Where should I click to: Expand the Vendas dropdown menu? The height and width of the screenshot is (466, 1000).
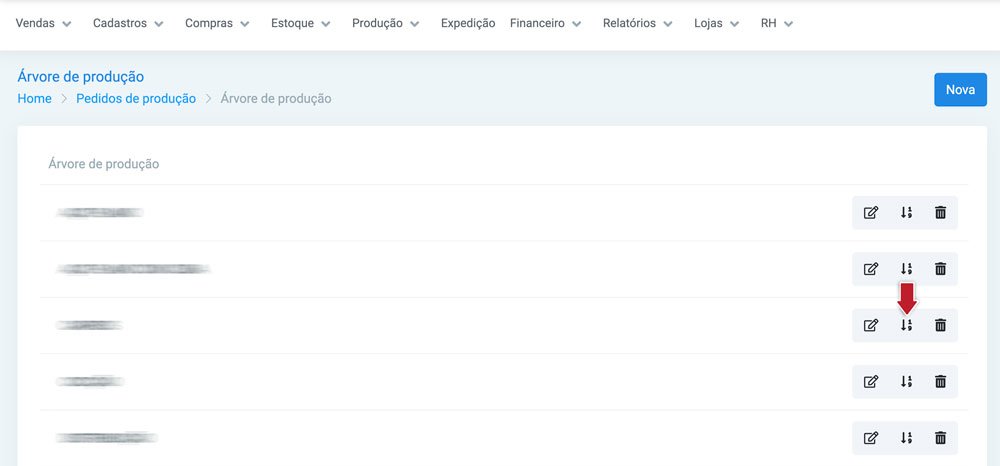click(43, 24)
